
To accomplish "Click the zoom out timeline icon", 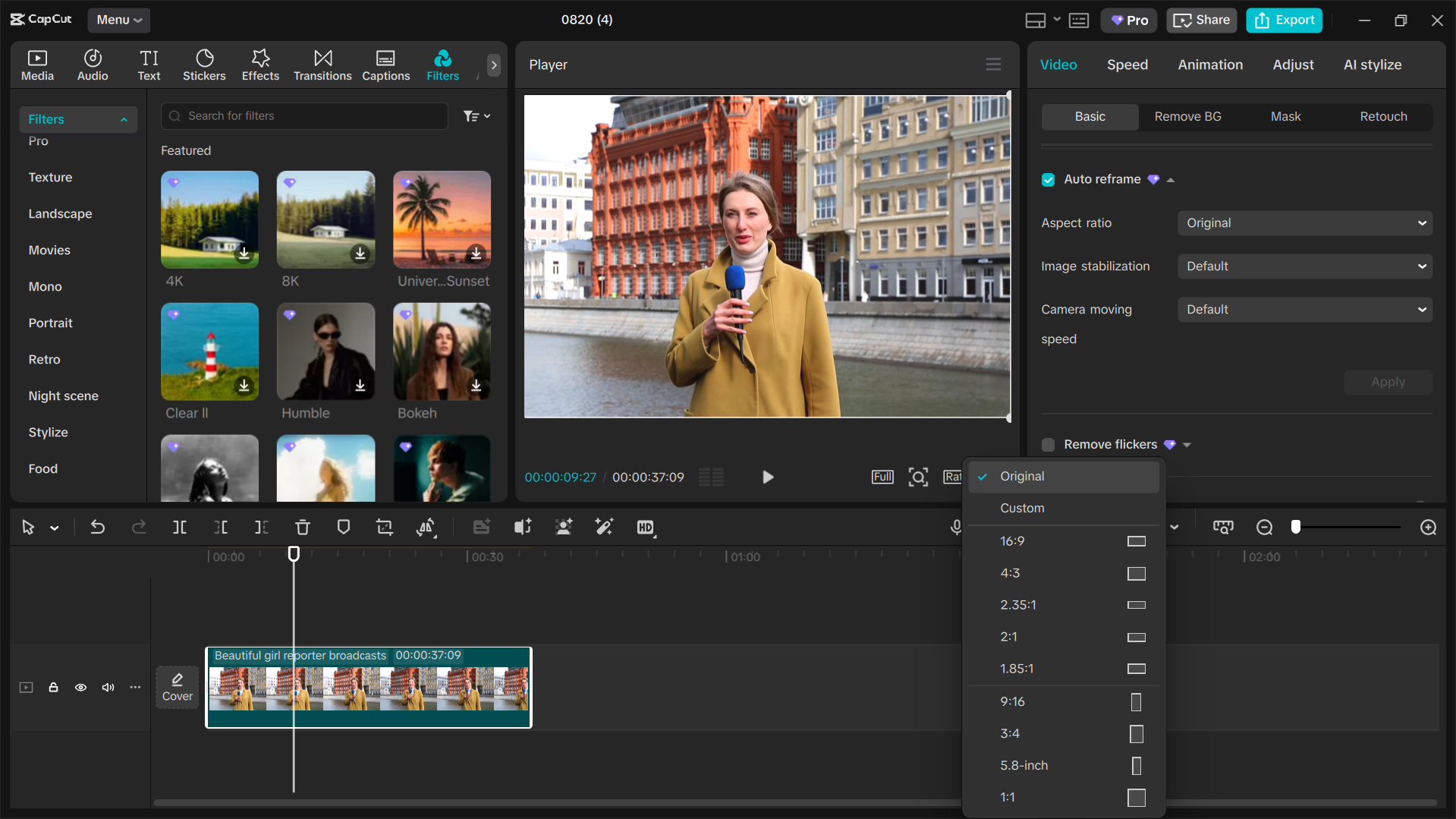I will coord(1264,528).
